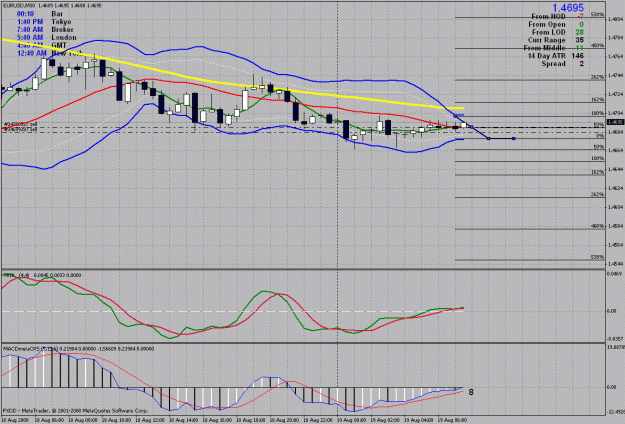Click the 1.4644 price axis label
625x424 pixels.
click(x=615, y=169)
